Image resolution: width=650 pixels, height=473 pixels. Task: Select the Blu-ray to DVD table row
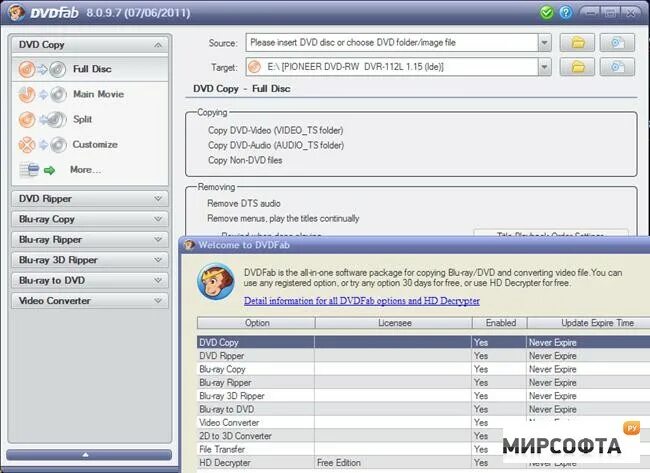423,409
